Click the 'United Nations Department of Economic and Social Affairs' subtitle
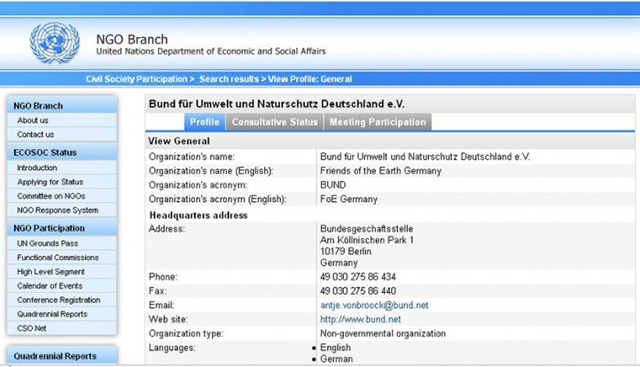Screen dimensions: 640x367 211,51
